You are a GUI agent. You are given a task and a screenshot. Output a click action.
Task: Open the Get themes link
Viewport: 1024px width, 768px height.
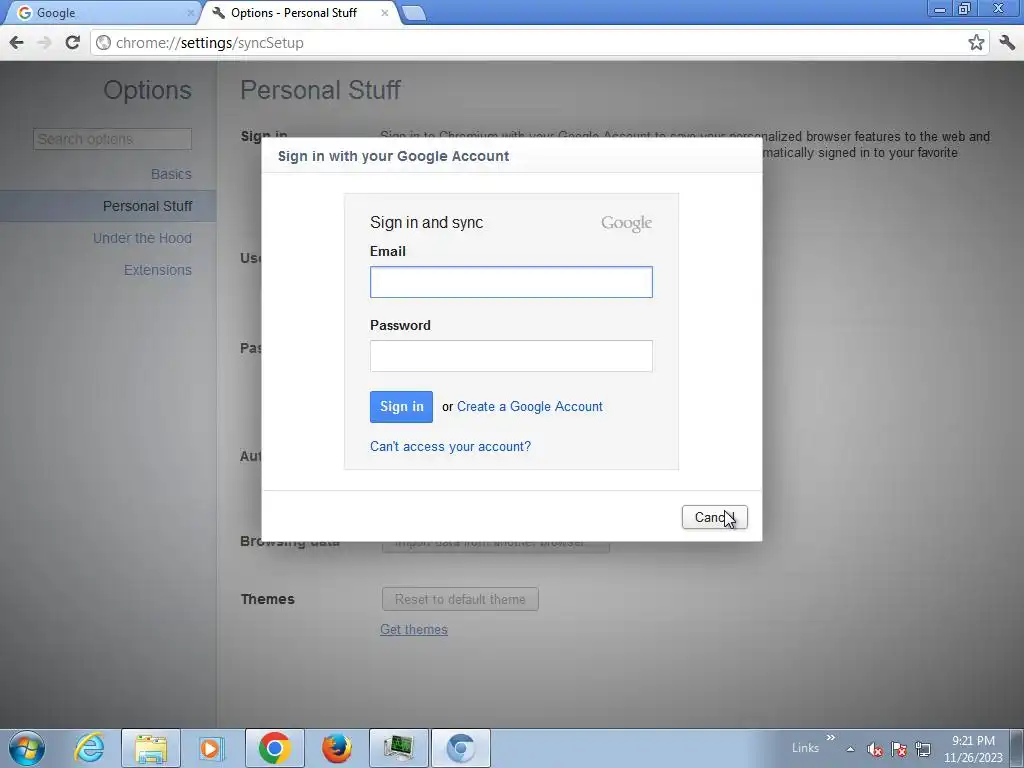pos(414,630)
